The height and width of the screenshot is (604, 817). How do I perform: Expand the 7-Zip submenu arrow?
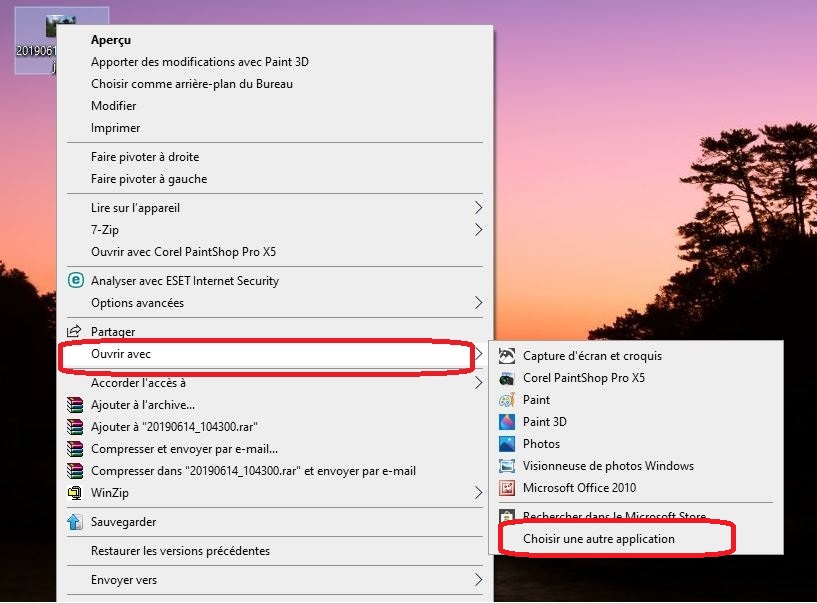(x=478, y=229)
